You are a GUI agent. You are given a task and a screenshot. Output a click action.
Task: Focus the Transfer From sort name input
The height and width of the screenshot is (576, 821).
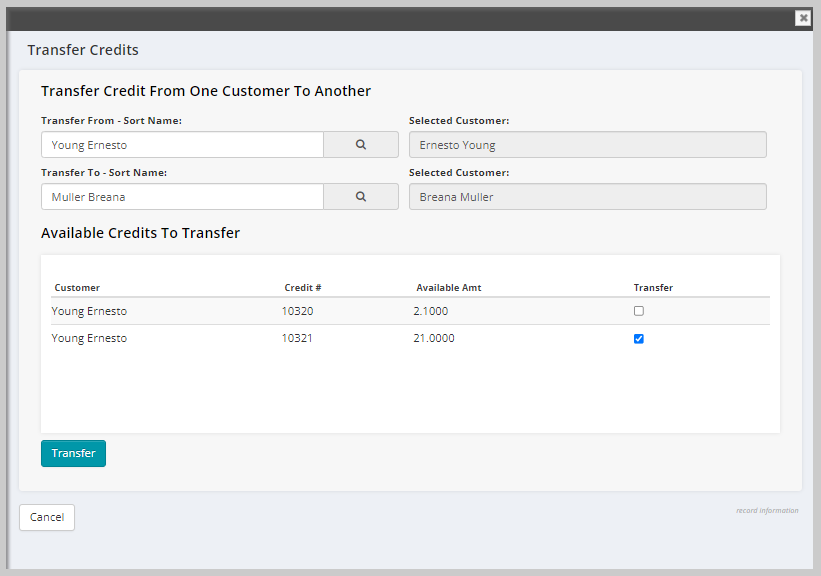pyautogui.click(x=182, y=145)
